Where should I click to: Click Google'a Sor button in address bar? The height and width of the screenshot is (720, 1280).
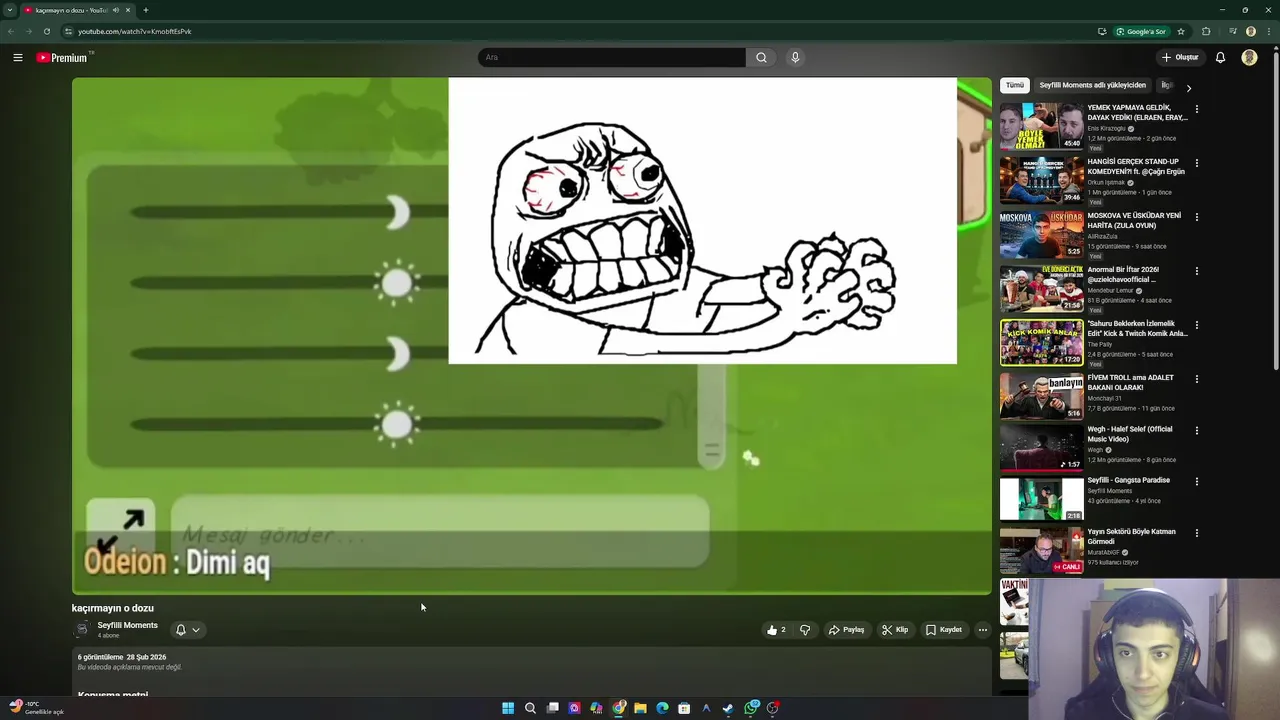point(1141,31)
